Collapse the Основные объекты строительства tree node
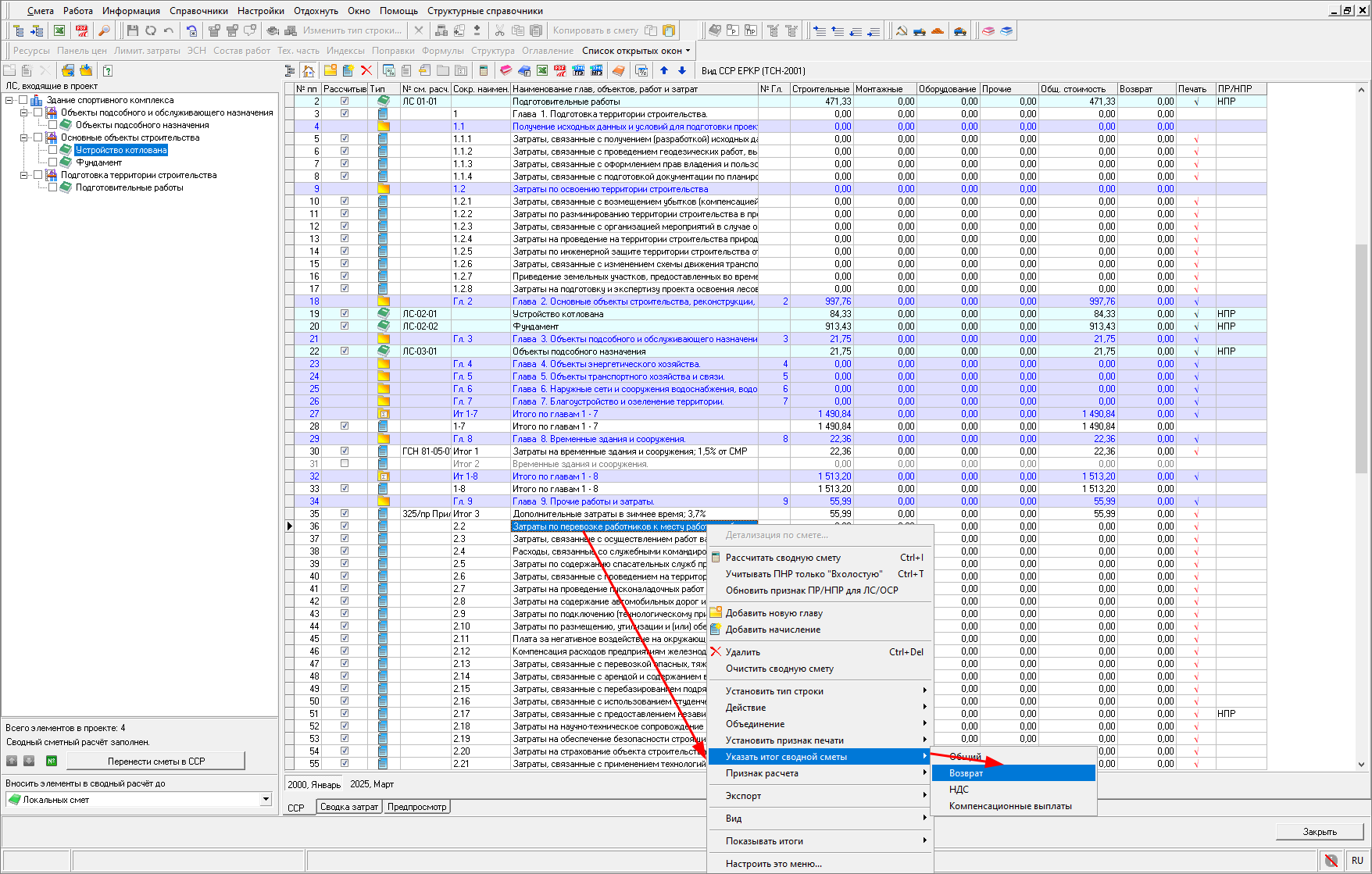 (23, 137)
